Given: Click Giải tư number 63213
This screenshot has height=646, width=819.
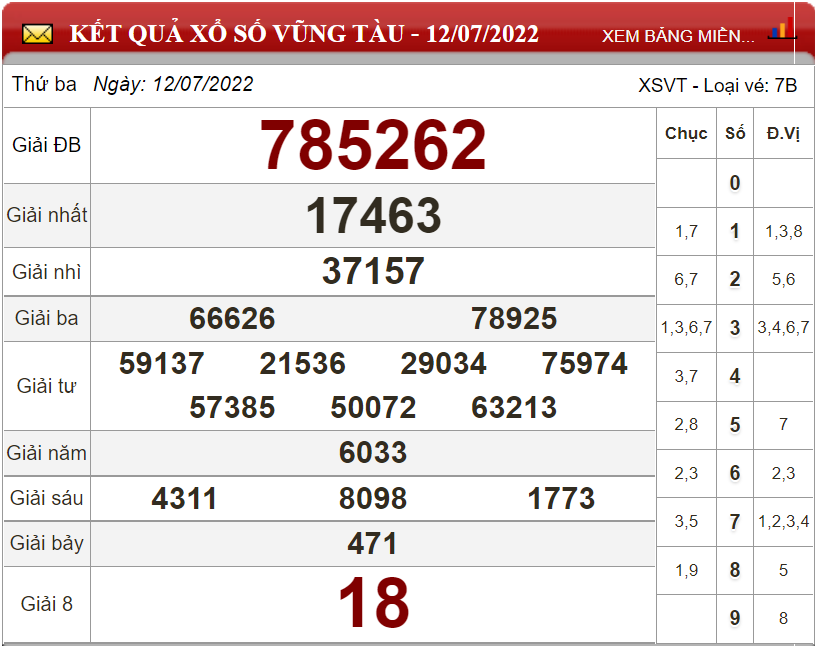Looking at the screenshot, I should [514, 407].
